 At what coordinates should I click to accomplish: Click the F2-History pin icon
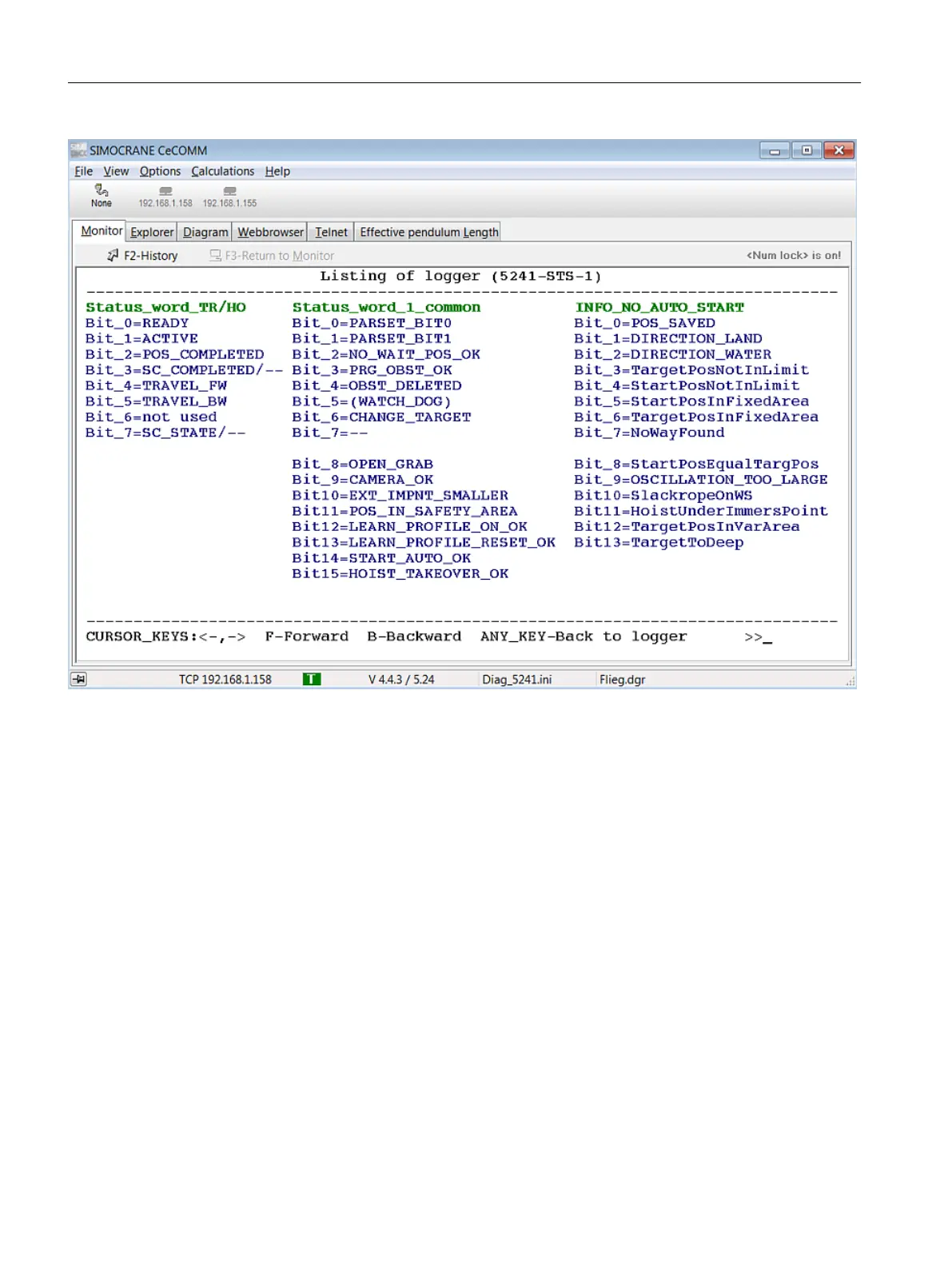coord(113,255)
